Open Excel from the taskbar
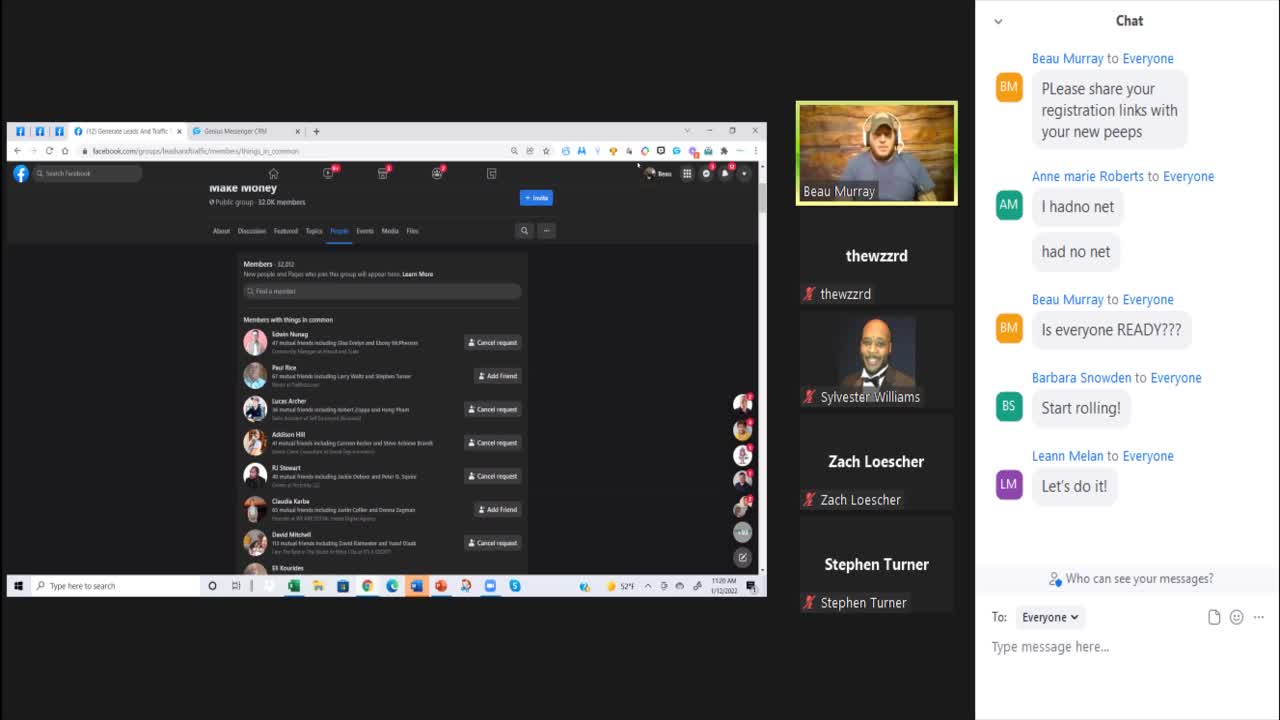The width and height of the screenshot is (1280, 720). [294, 586]
